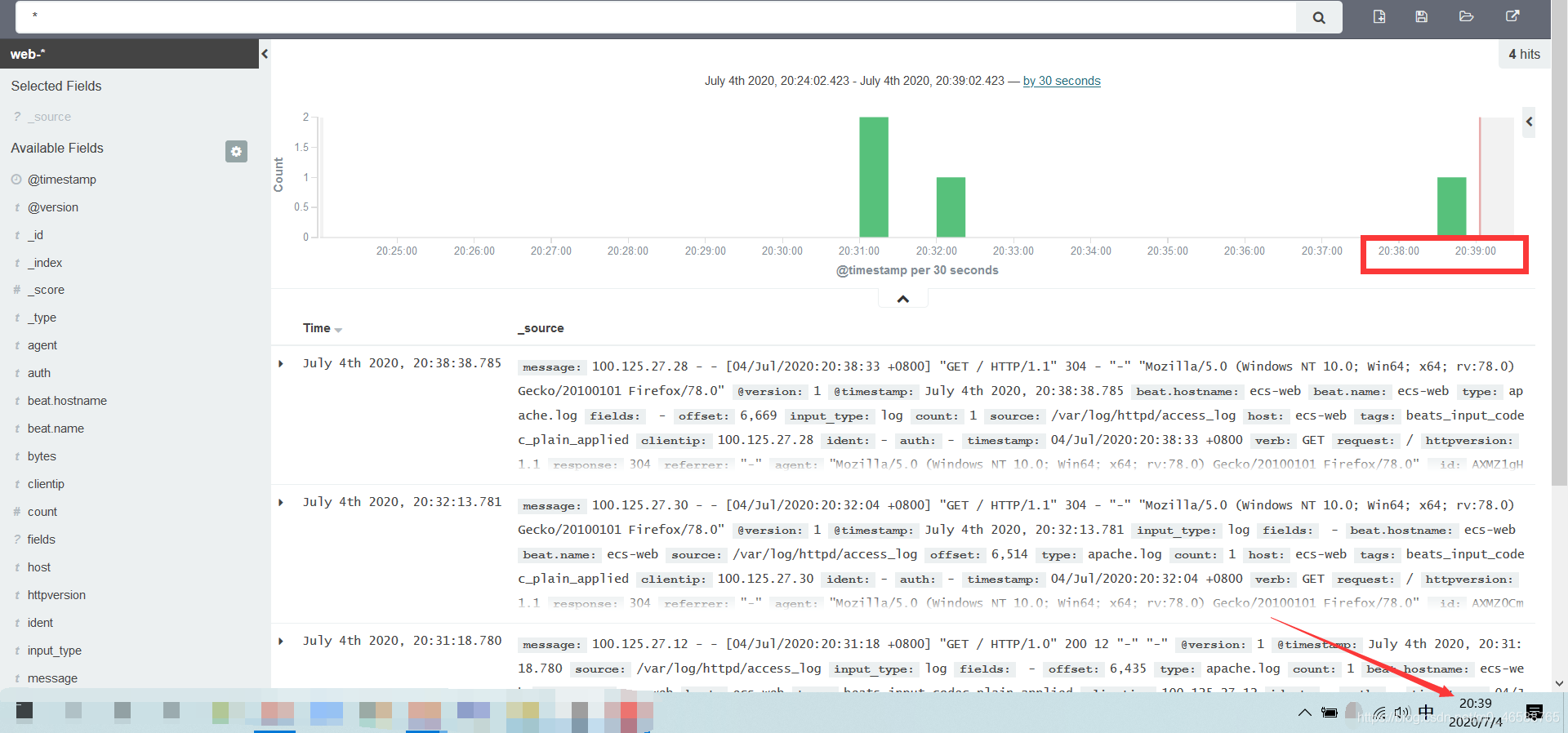Select the _score field
This screenshot has width=1568, height=733.
click(x=46, y=290)
